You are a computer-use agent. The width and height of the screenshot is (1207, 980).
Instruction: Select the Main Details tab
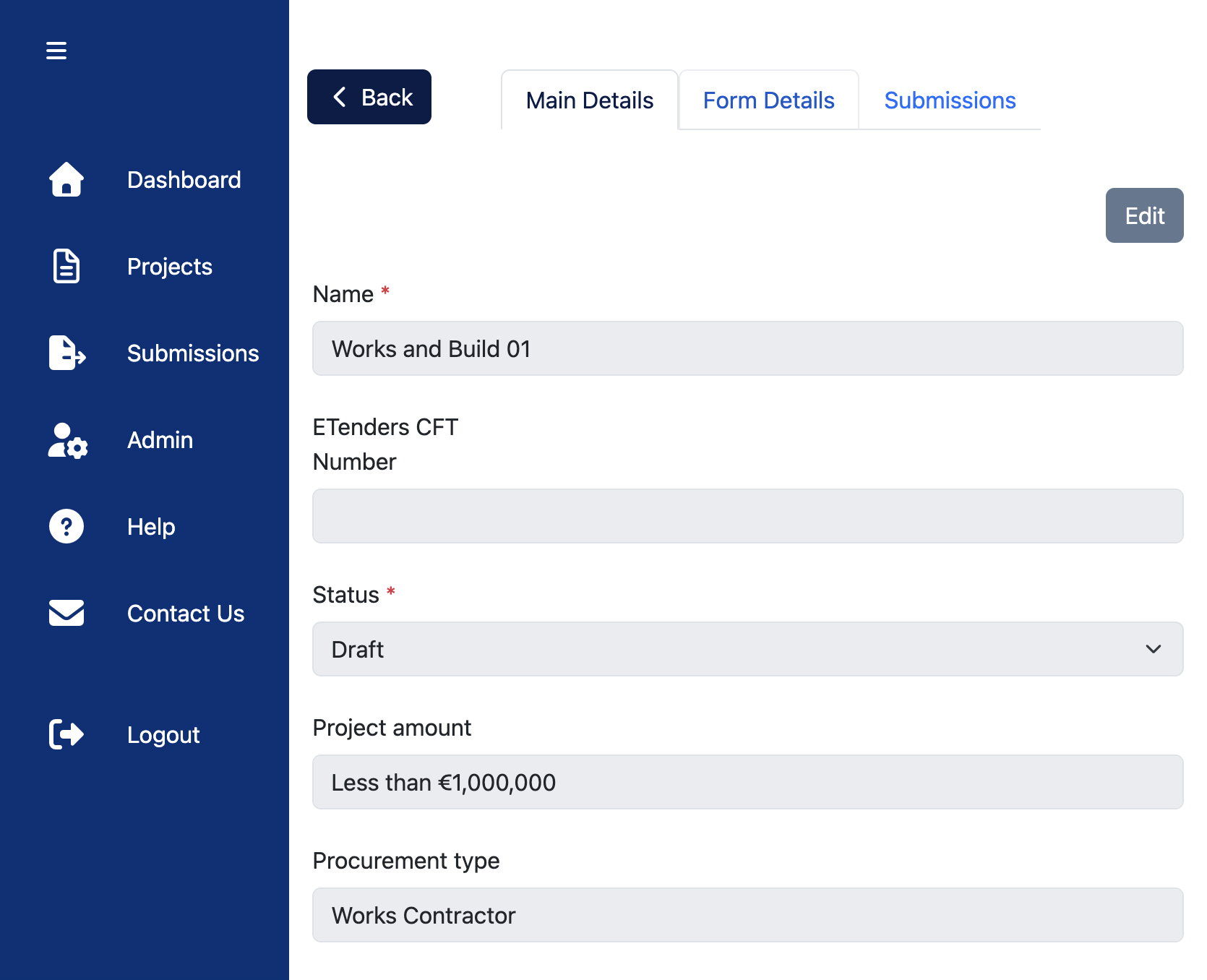(x=590, y=100)
